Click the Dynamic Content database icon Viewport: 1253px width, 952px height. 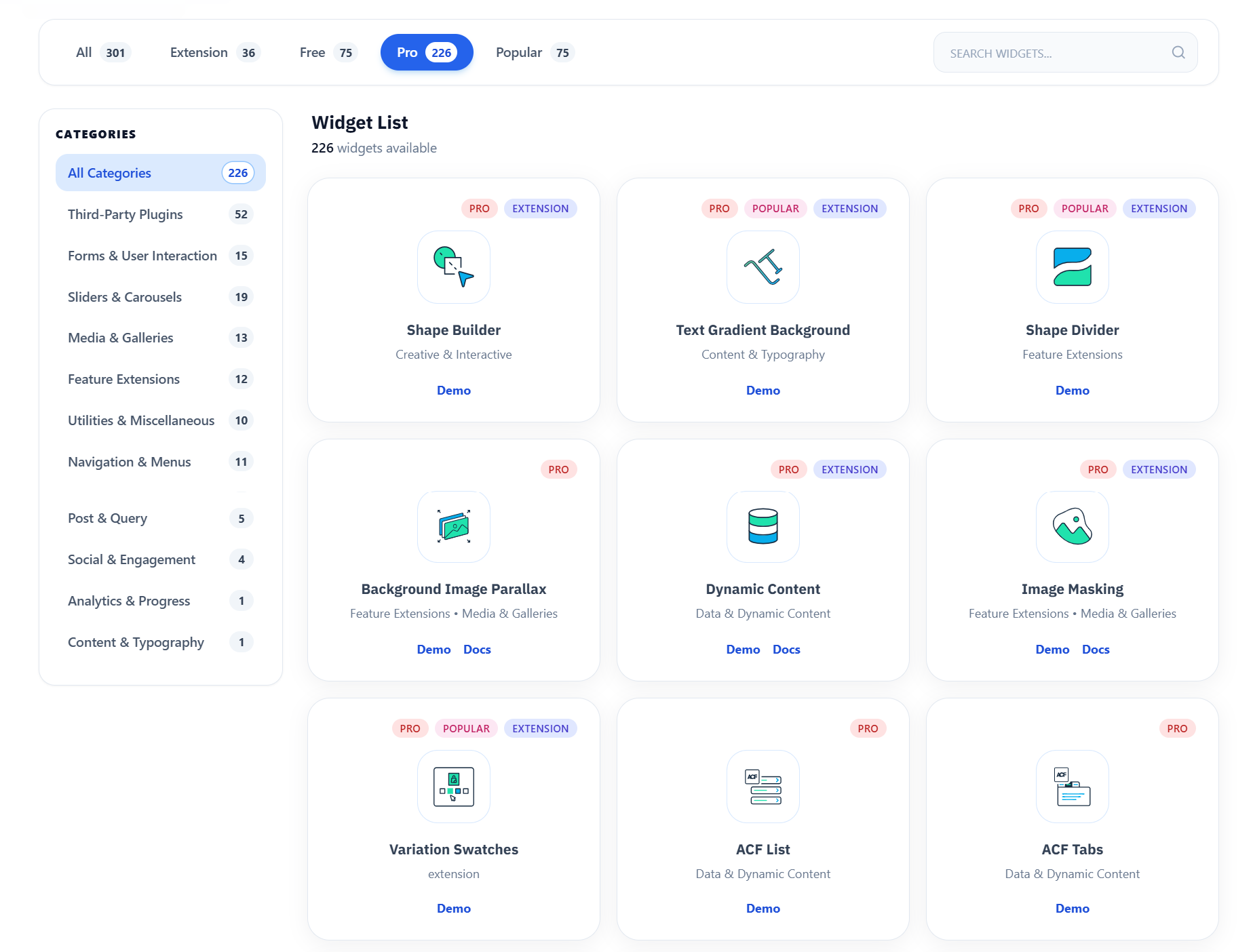pos(763,527)
